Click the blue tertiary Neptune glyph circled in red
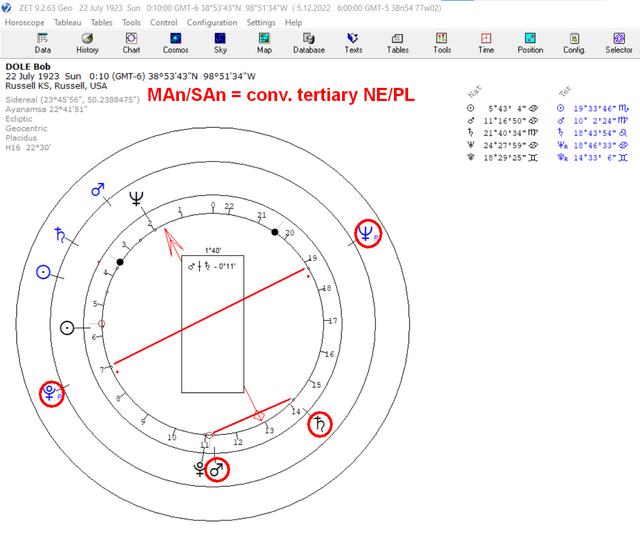Screen dimensions: 640x547 (366, 234)
